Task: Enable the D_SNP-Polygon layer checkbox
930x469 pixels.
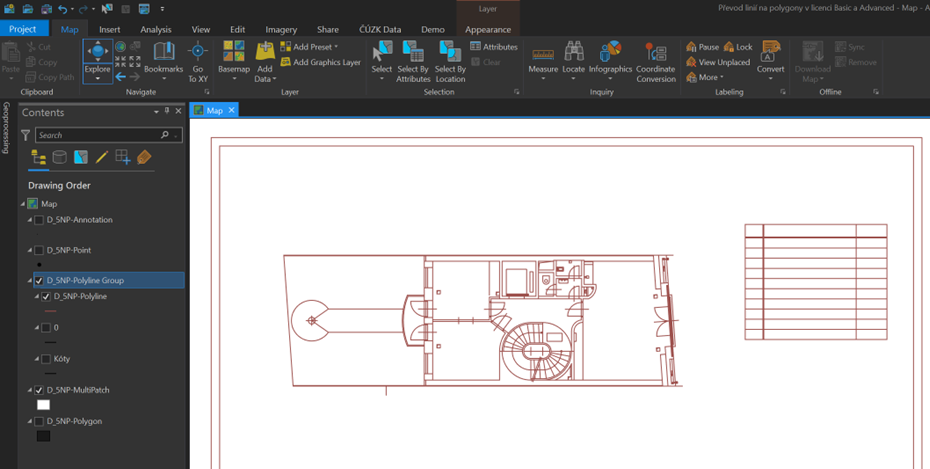Action: point(39,422)
